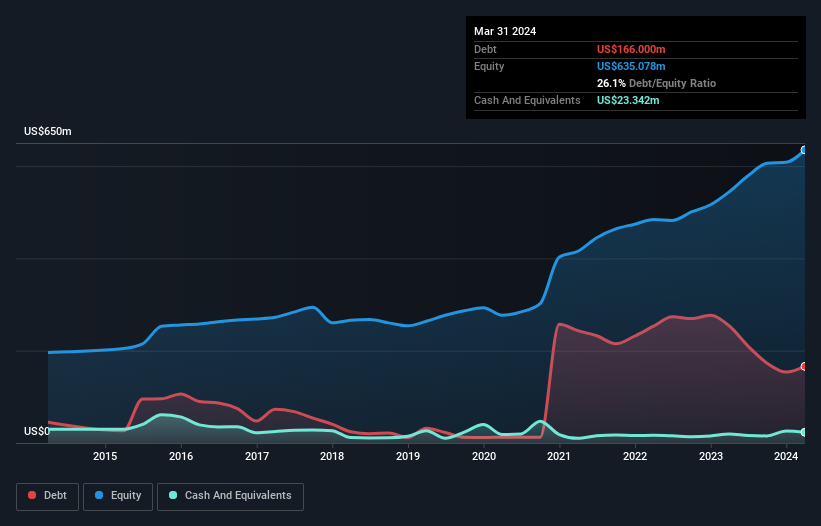Image resolution: width=821 pixels, height=526 pixels.
Task: Toggle Cash And Equivalents legend button
Action: pos(230,496)
